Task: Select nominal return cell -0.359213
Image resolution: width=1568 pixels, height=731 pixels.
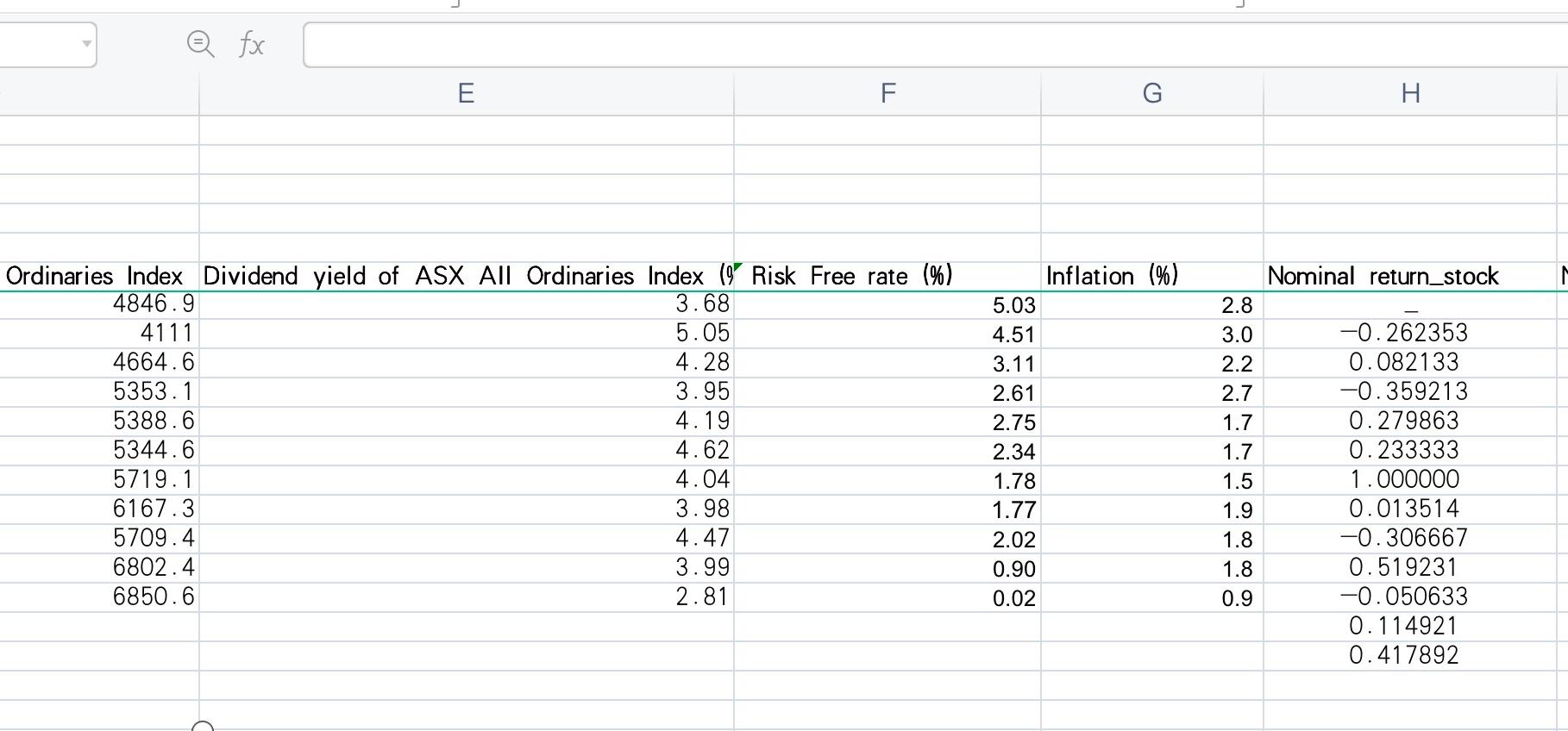Action: [1410, 392]
